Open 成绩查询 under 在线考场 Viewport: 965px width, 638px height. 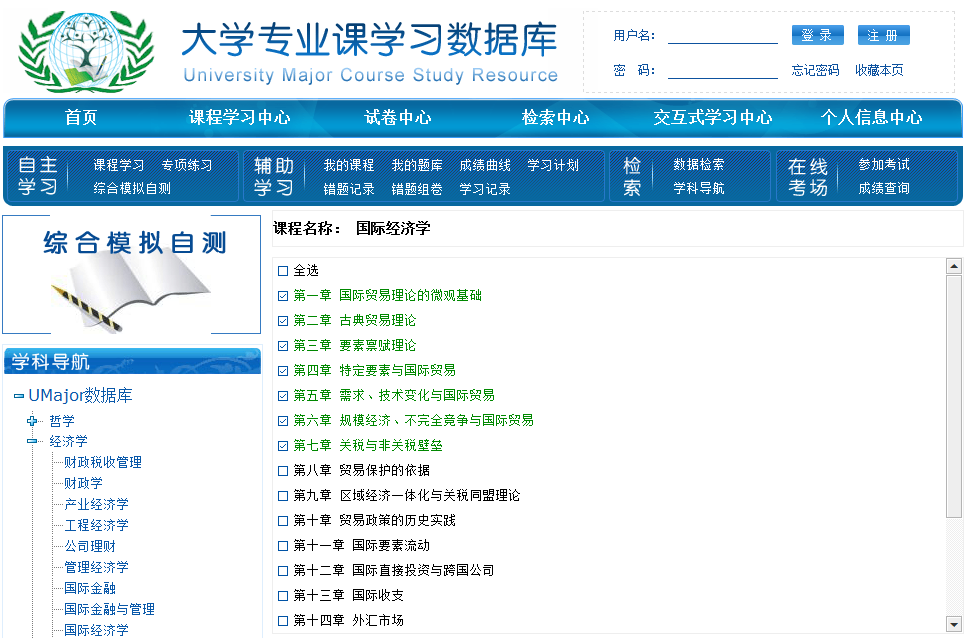point(883,188)
